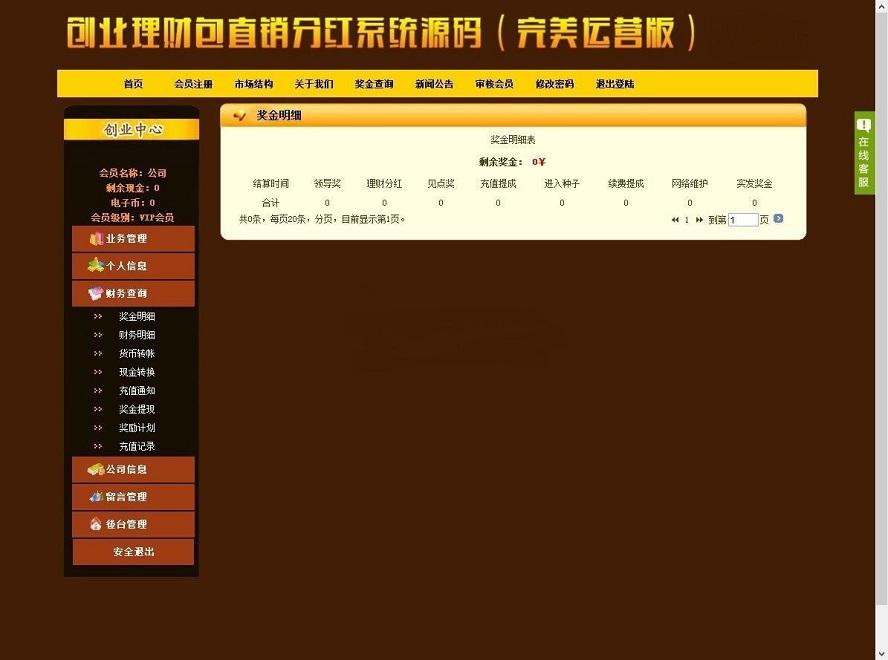Click the chevron beside 奖金提现
This screenshot has height=660, width=888.
(x=98, y=409)
